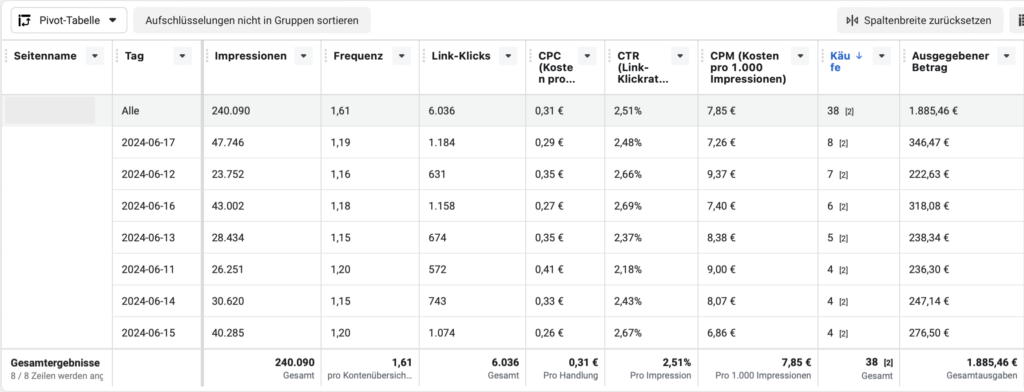Open the Tag column dropdown arrow
This screenshot has height=392, width=1024.
(x=183, y=56)
